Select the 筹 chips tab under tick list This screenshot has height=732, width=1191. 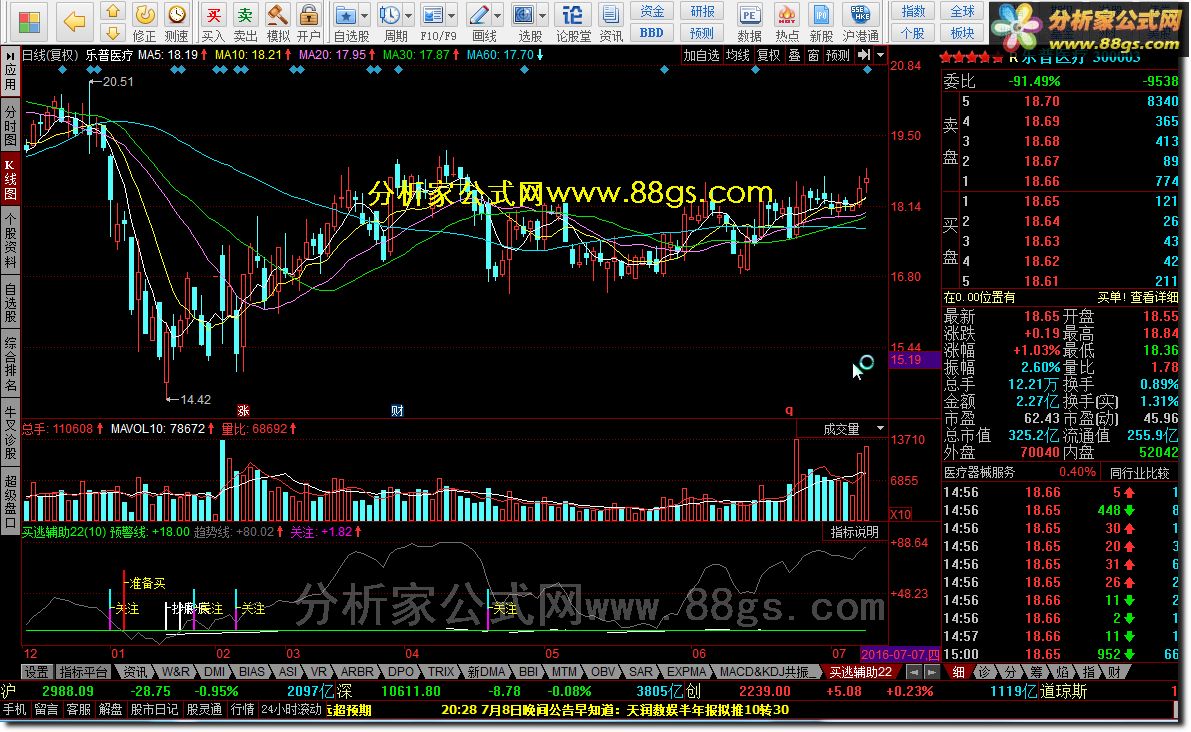(1036, 672)
